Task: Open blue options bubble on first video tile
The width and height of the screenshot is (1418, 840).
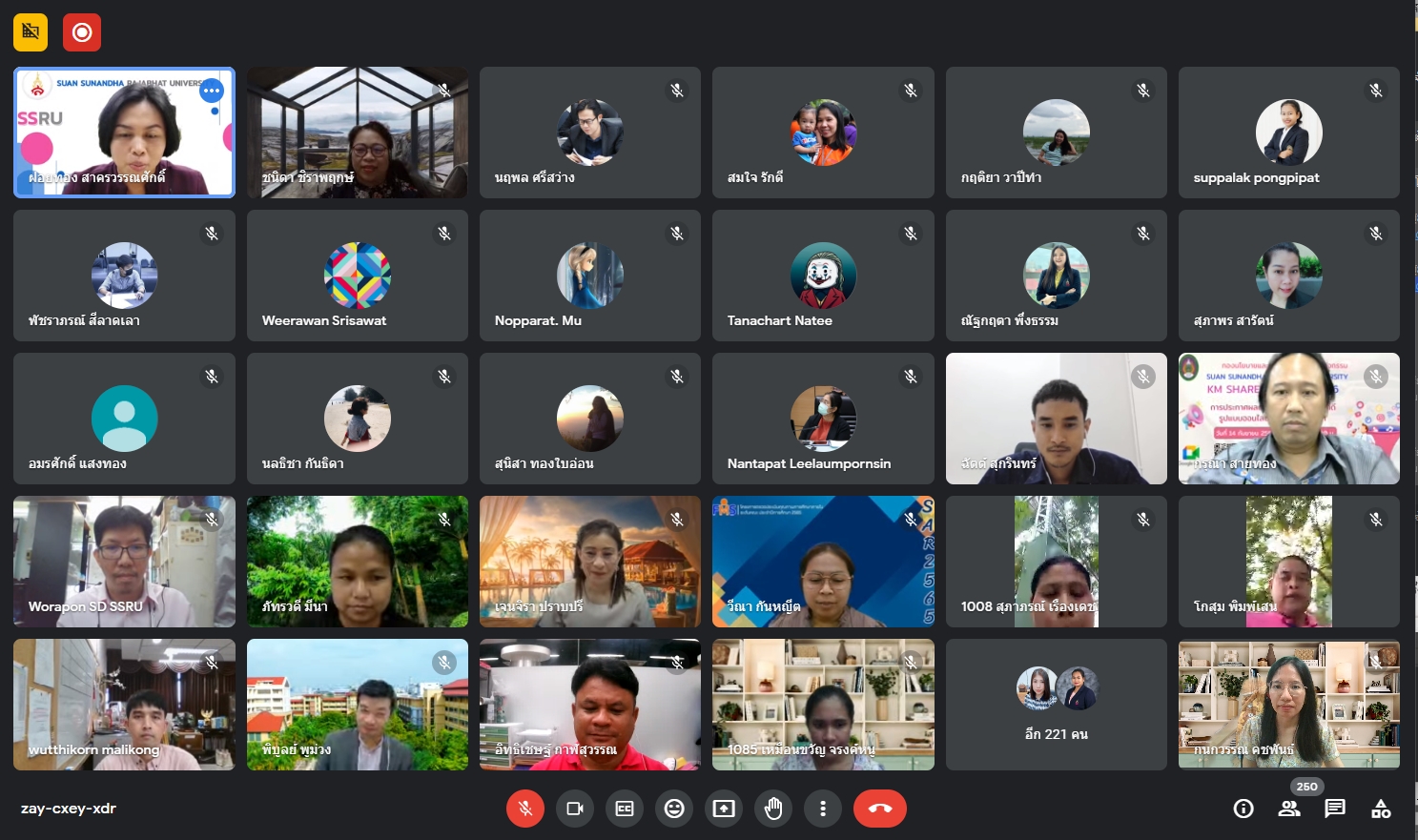Action: 212,91
